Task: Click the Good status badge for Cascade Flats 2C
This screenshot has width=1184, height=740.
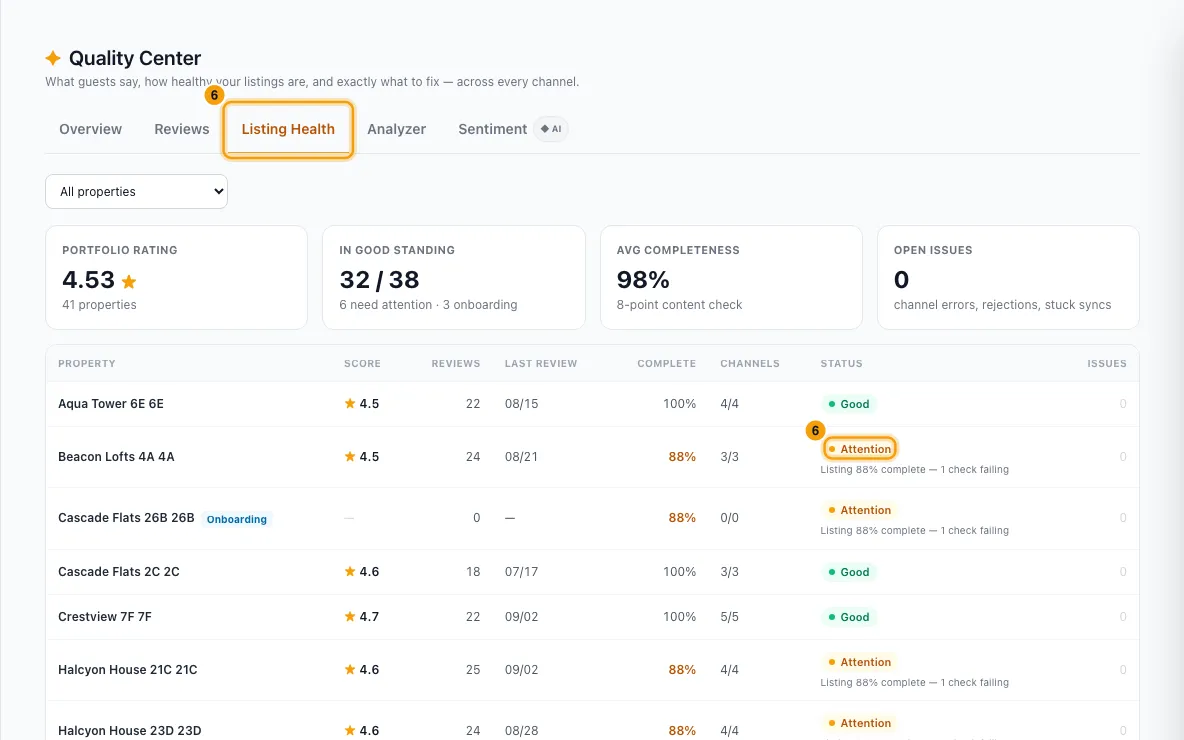Action: 849,572
